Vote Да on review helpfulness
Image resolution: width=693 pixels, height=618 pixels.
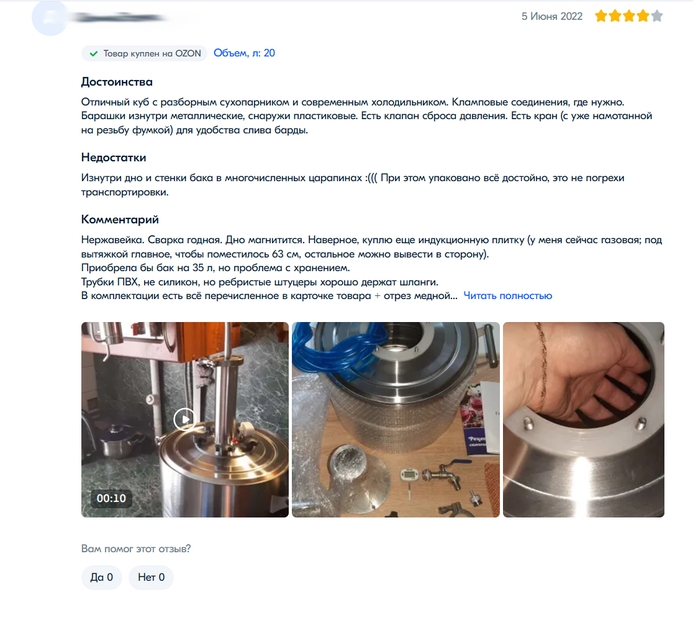pyautogui.click(x=102, y=577)
